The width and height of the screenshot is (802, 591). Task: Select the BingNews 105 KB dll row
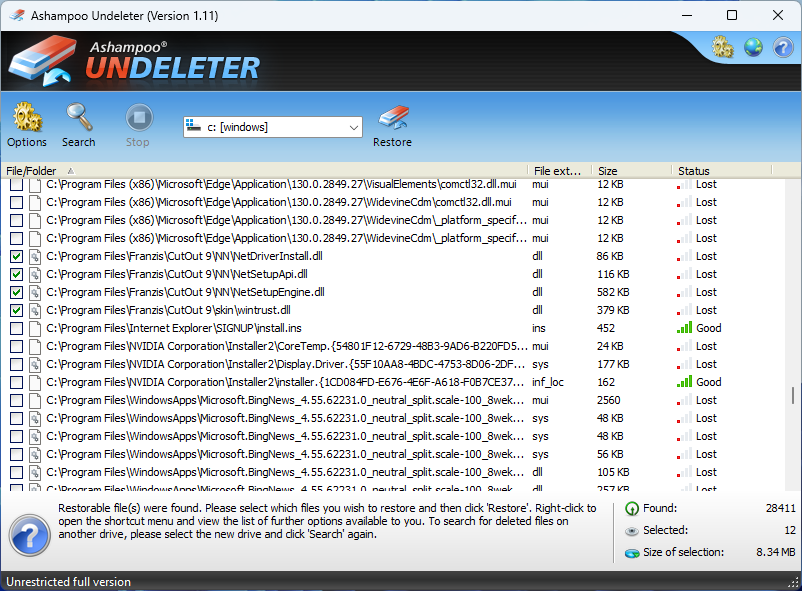pyautogui.click(x=394, y=472)
